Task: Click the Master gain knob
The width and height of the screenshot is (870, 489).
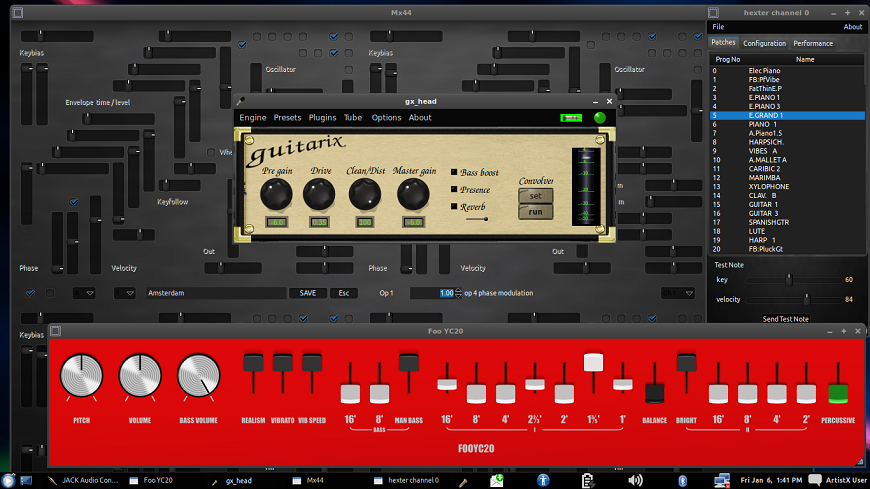Action: [x=413, y=194]
